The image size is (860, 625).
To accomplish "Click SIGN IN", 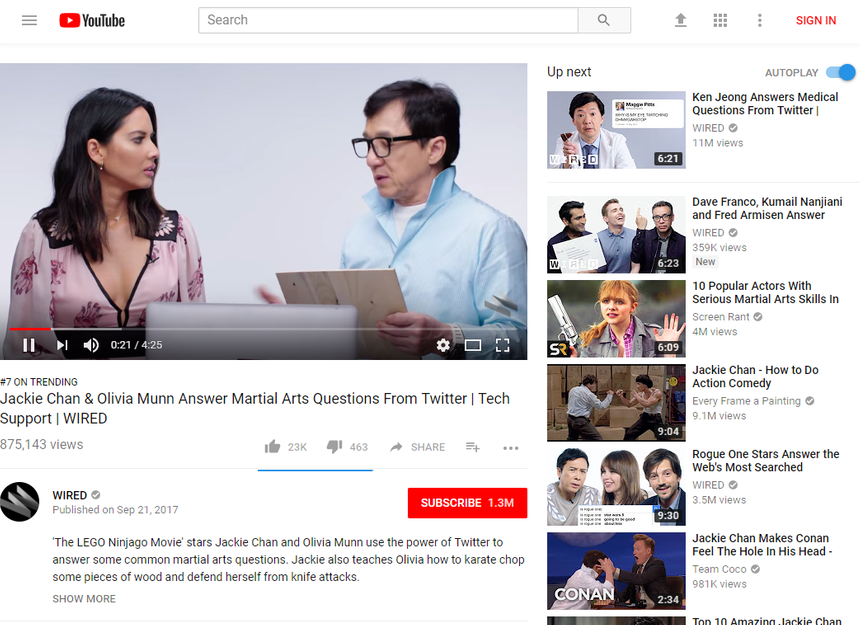I will (816, 20).
